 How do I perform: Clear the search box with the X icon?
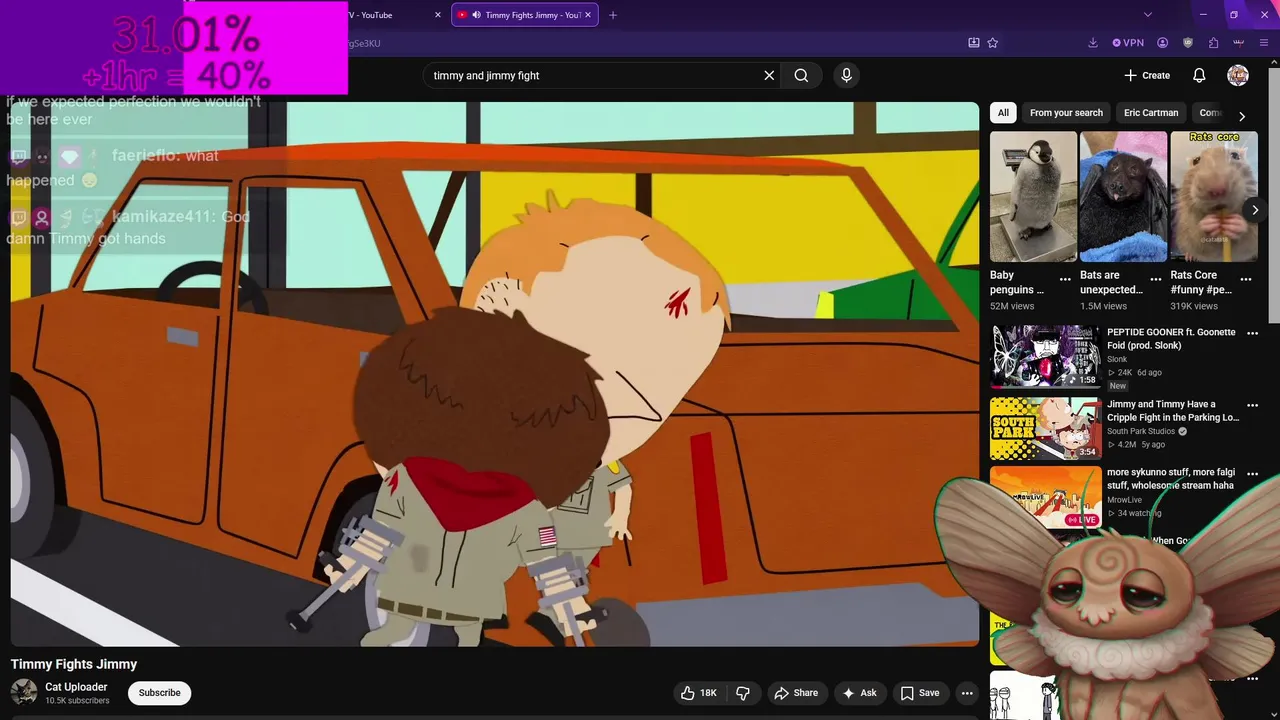coord(769,75)
